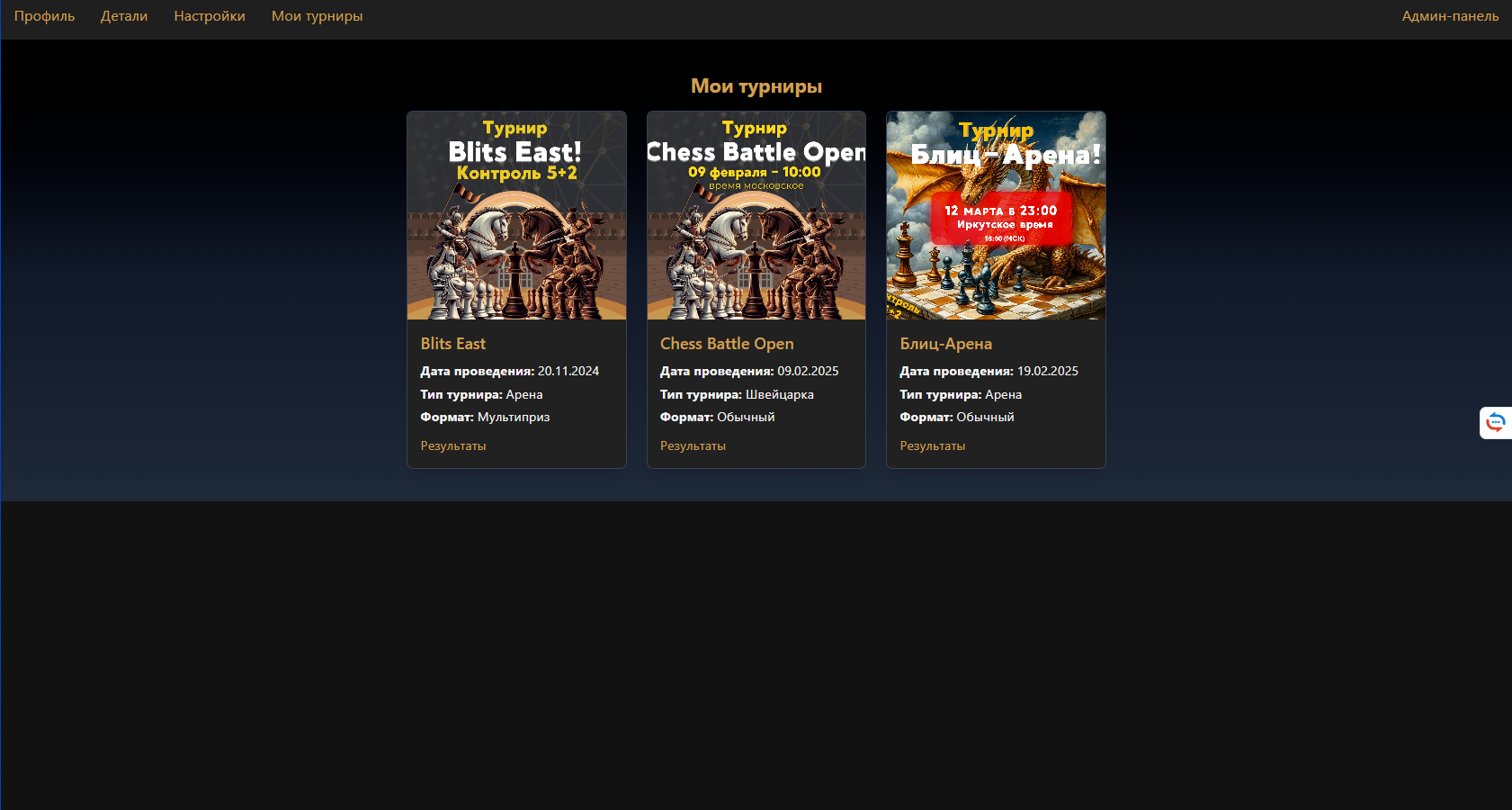
Task: Select date text 19.02.2025
Action: [1048, 371]
